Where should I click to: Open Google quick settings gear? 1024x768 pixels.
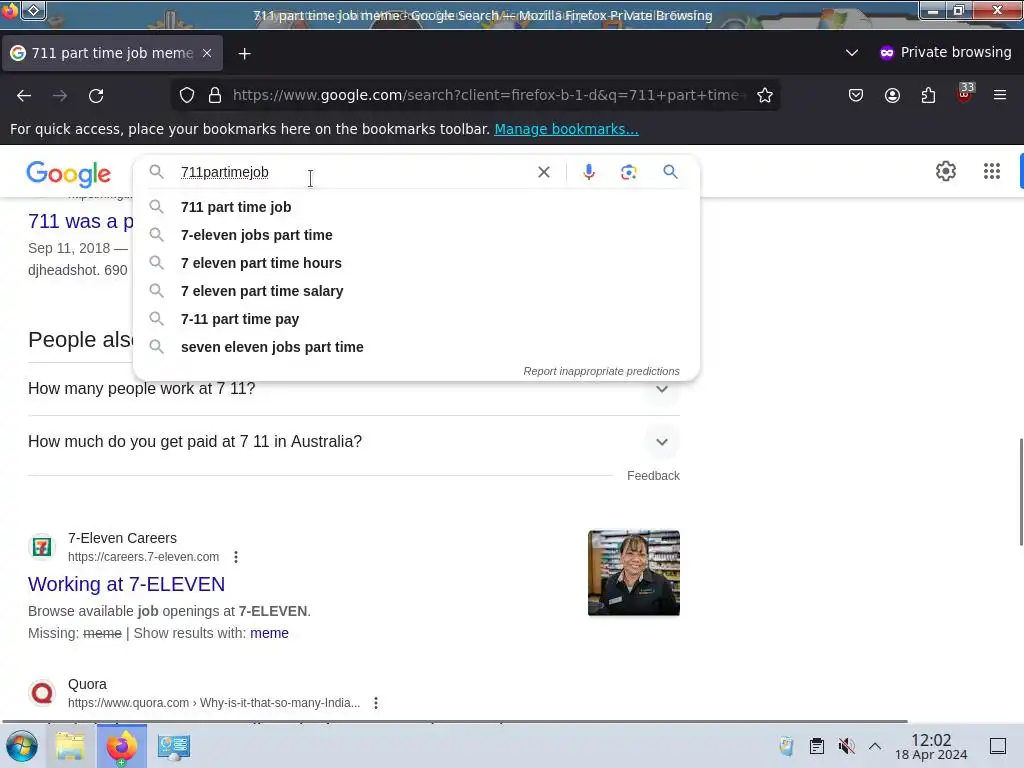coord(946,171)
